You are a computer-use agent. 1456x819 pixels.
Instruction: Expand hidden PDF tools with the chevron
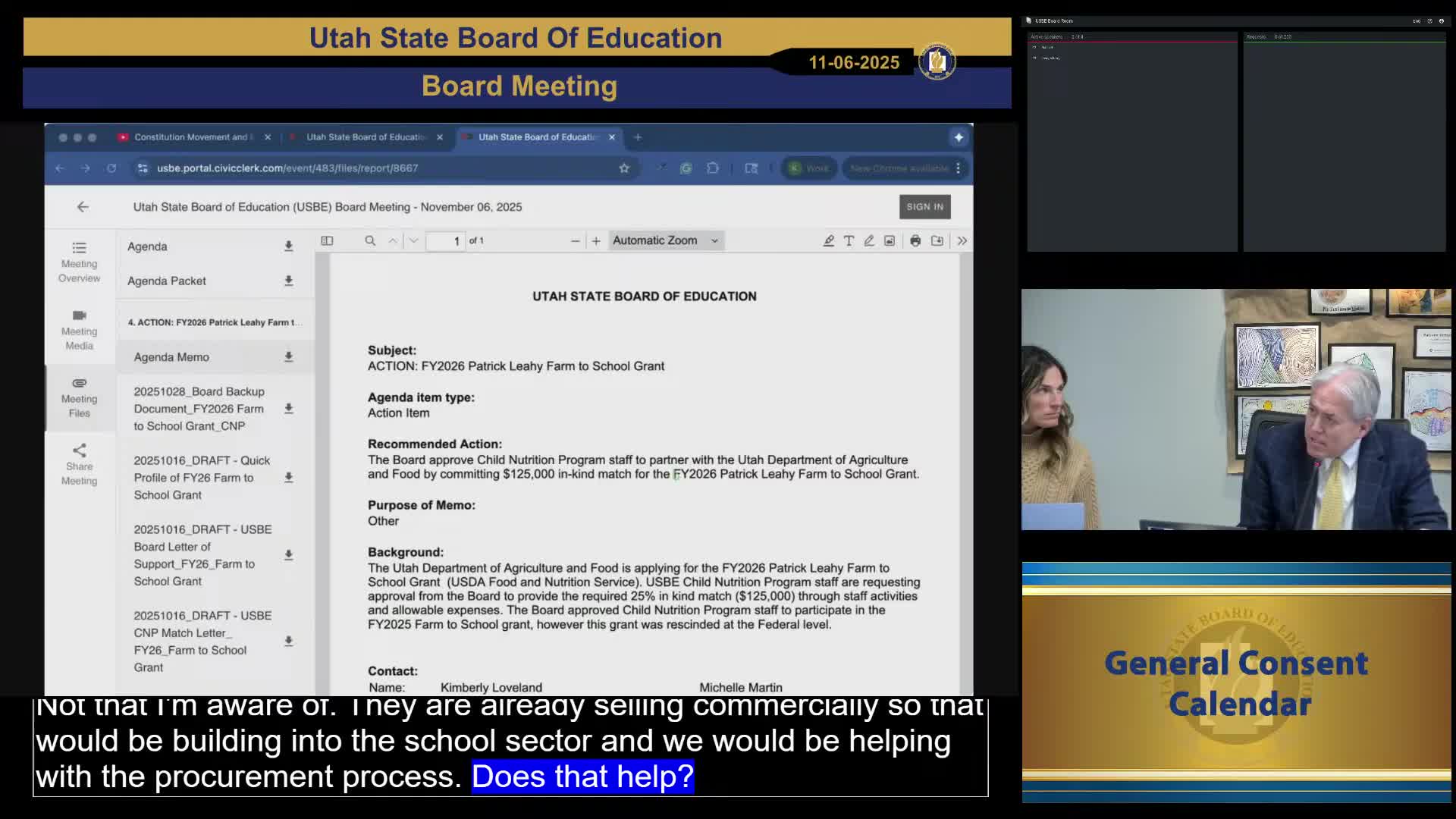(961, 240)
